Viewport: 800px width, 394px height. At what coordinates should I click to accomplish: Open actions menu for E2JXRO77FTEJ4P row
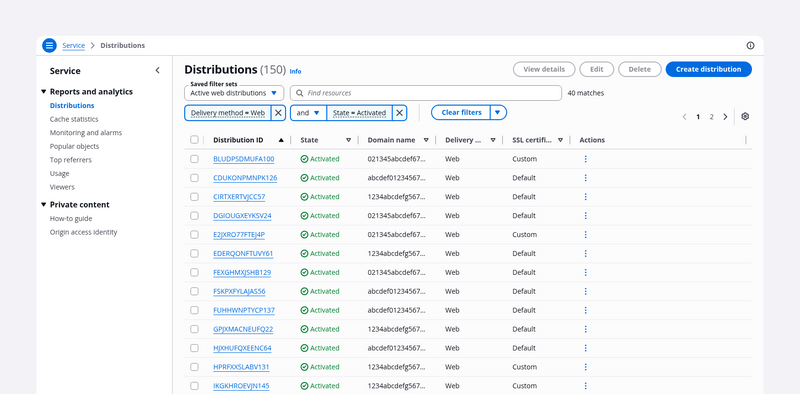(x=585, y=234)
